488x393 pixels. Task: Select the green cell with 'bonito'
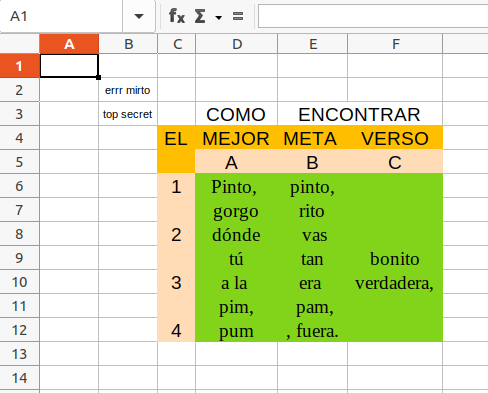[x=395, y=259]
